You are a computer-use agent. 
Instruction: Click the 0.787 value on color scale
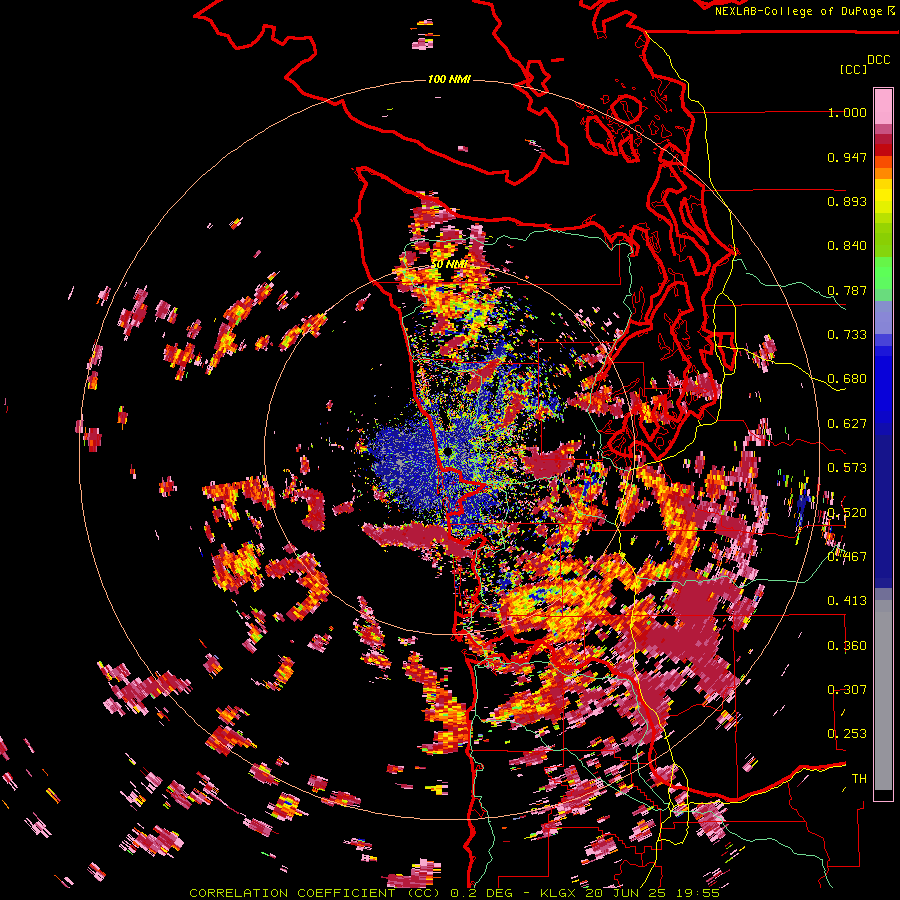847,290
